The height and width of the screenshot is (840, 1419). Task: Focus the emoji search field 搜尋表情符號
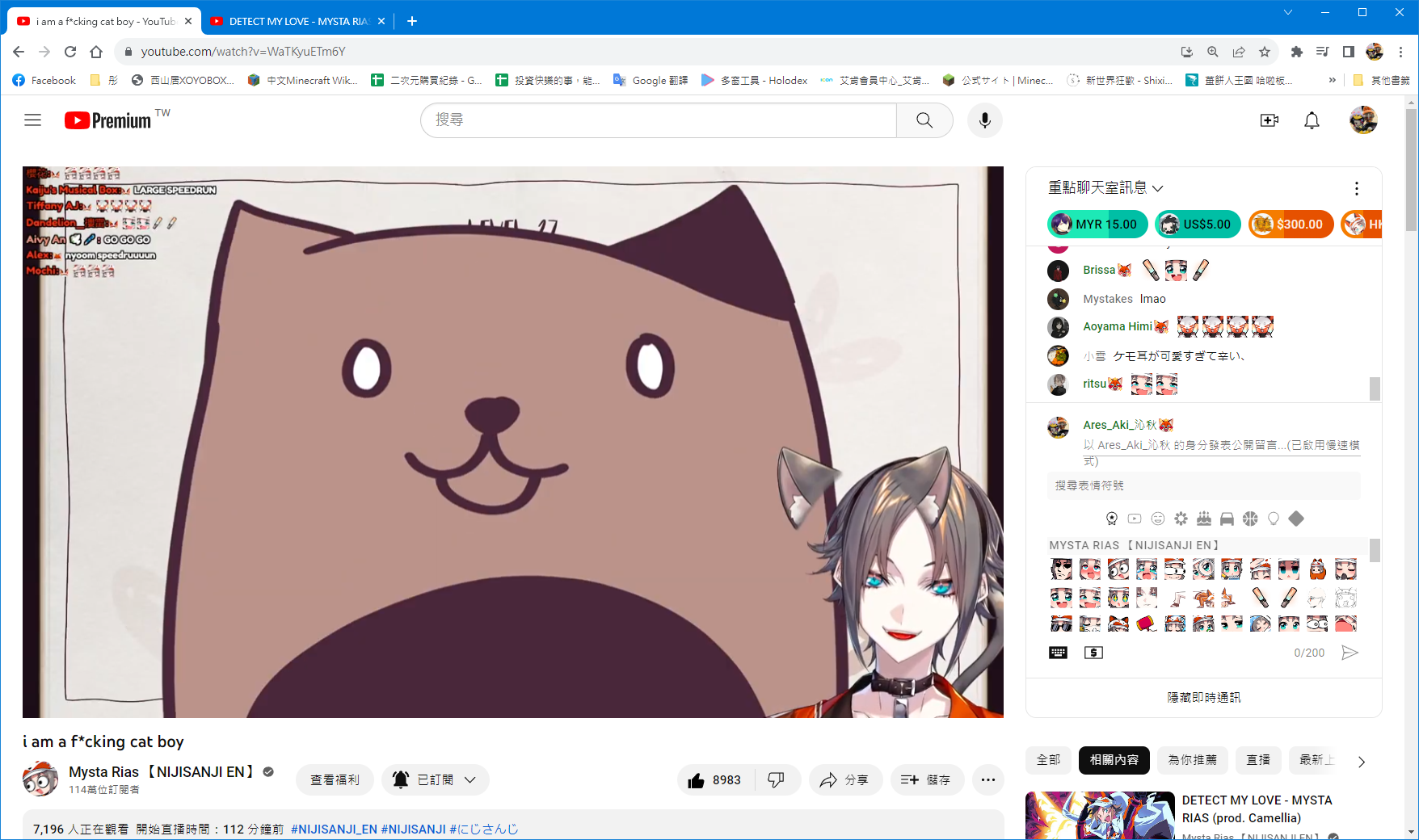1203,485
